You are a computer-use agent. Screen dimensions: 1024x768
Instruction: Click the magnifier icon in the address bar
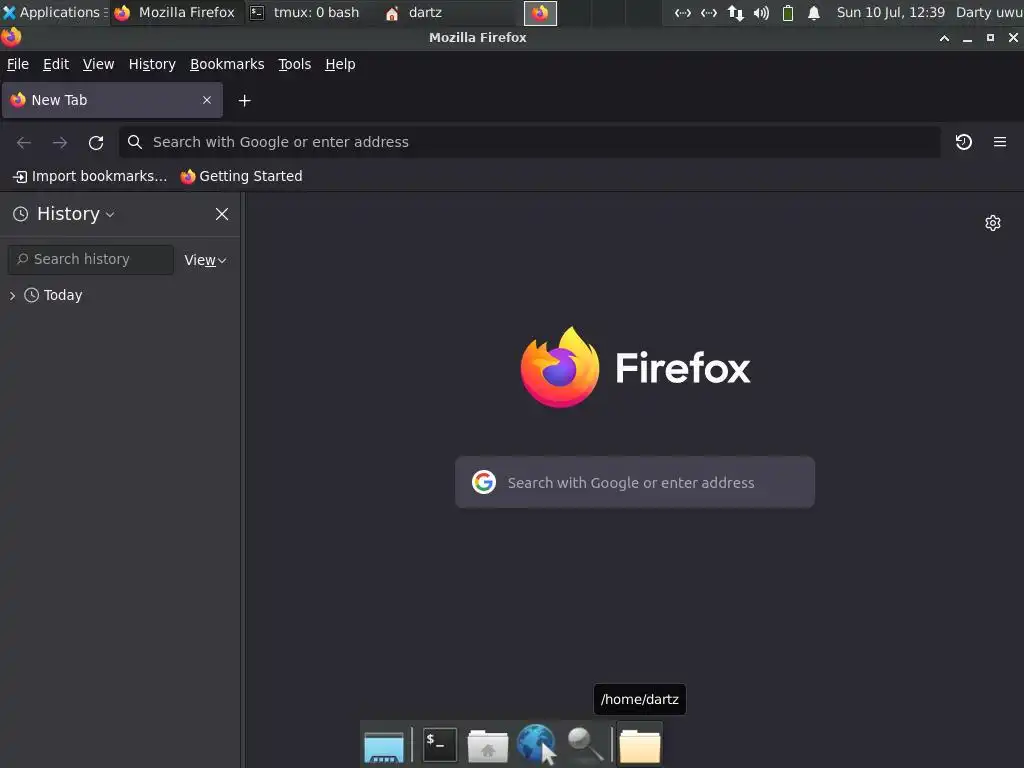pyautogui.click(x=135, y=142)
